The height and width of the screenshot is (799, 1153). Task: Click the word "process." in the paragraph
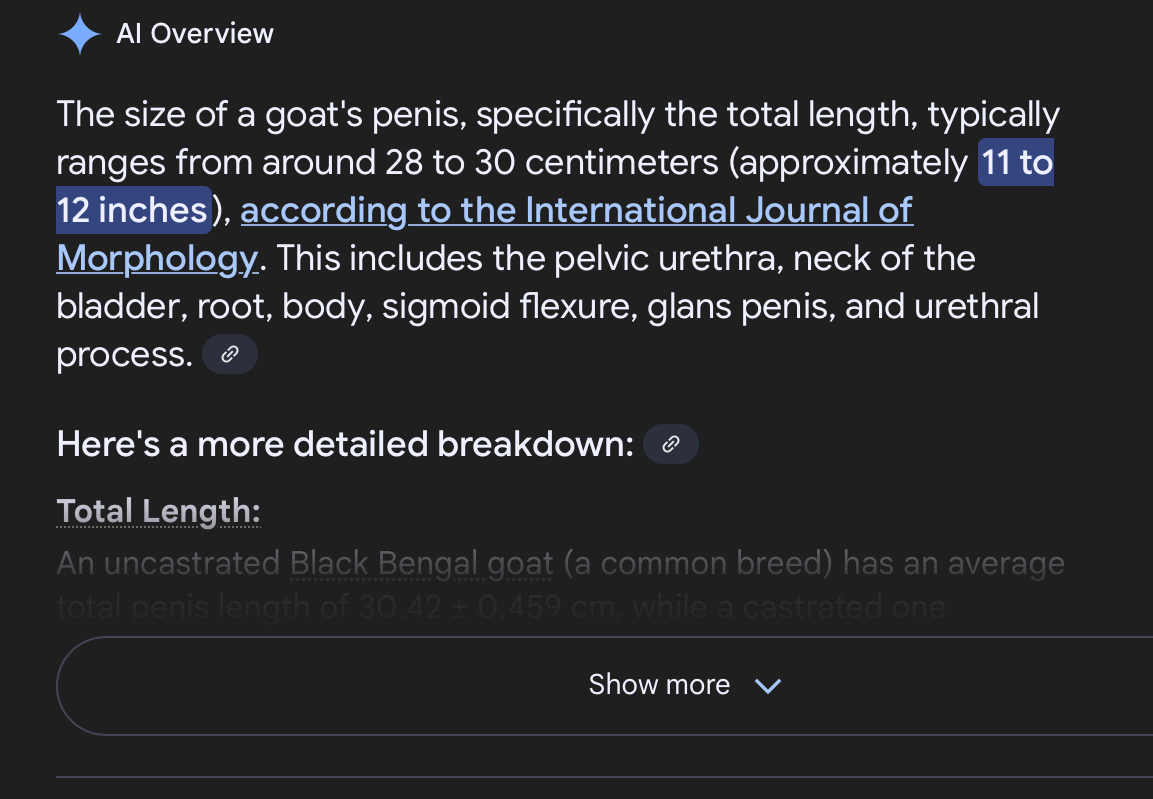coord(124,355)
